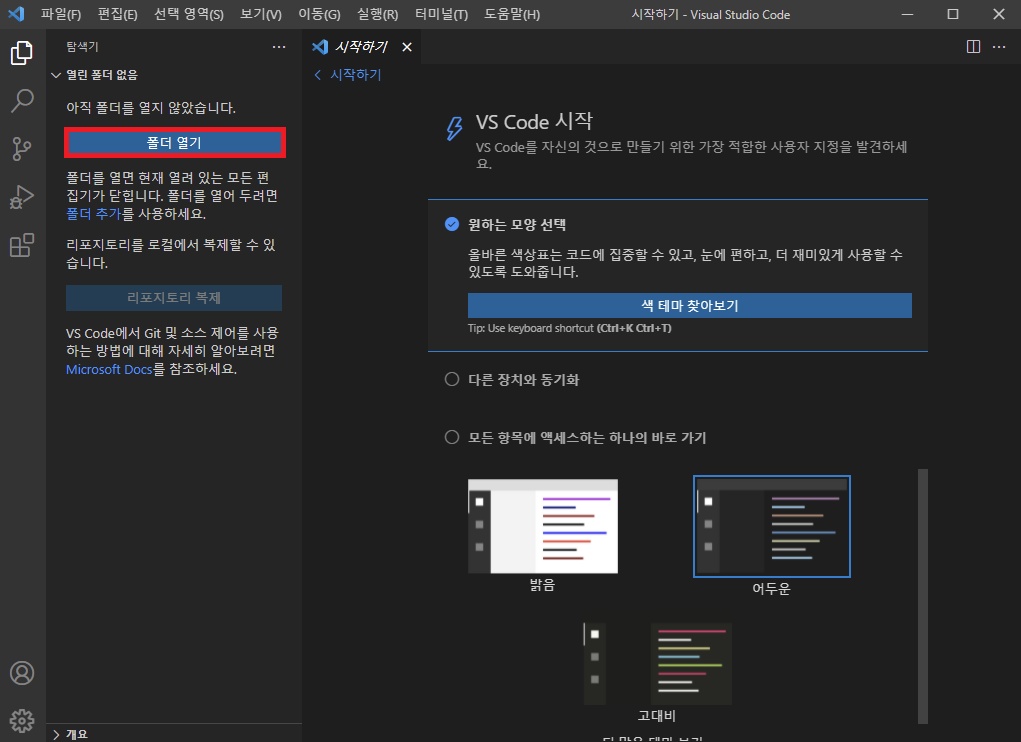This screenshot has height=742, width=1021.
Task: Click the 리포지토리 복제 button
Action: [x=174, y=297]
